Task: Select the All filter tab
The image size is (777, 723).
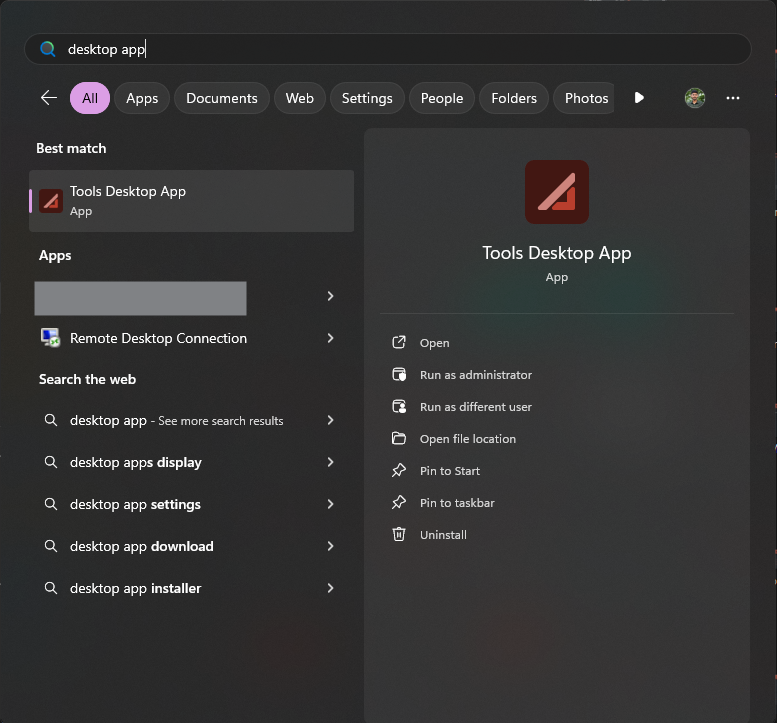Action: [90, 98]
